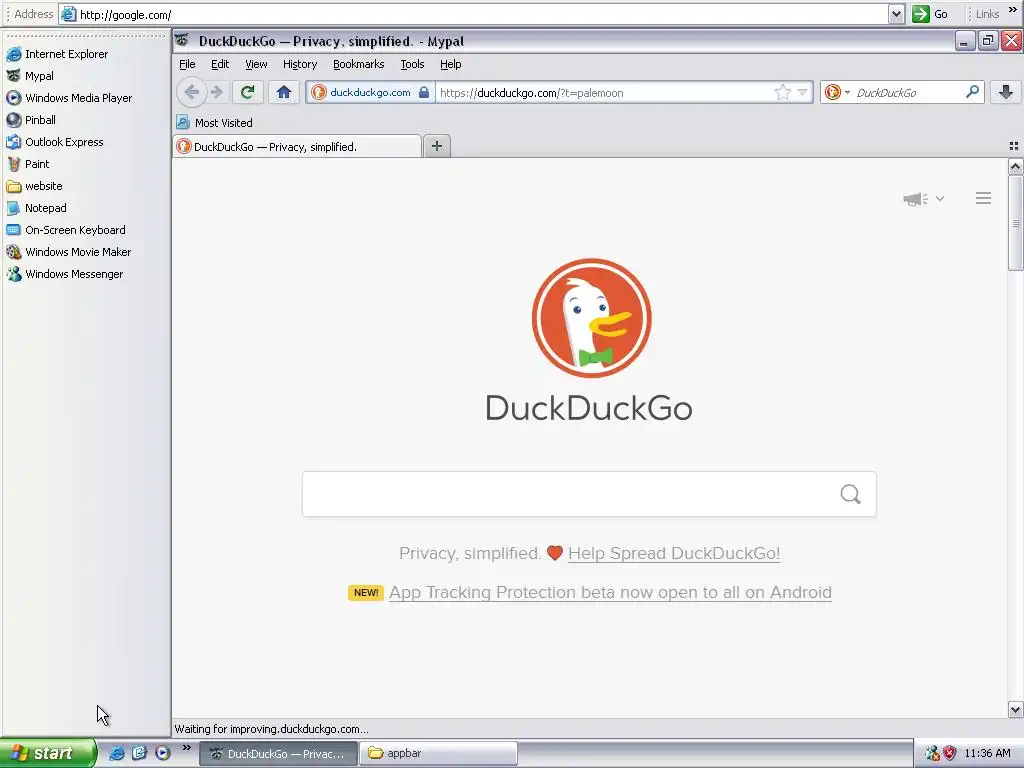Image resolution: width=1024 pixels, height=768 pixels.
Task: Open the Help menu
Action: click(x=451, y=64)
